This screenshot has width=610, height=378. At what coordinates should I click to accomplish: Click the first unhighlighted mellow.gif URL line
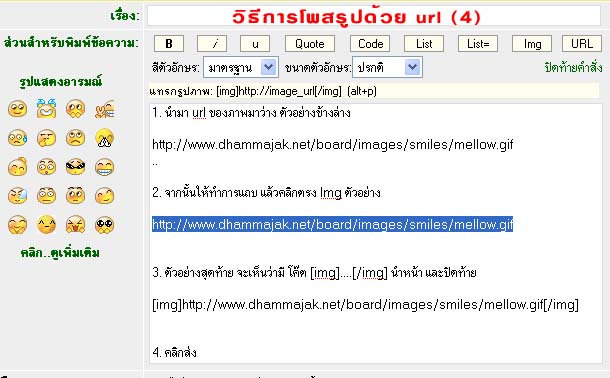[x=333, y=145]
